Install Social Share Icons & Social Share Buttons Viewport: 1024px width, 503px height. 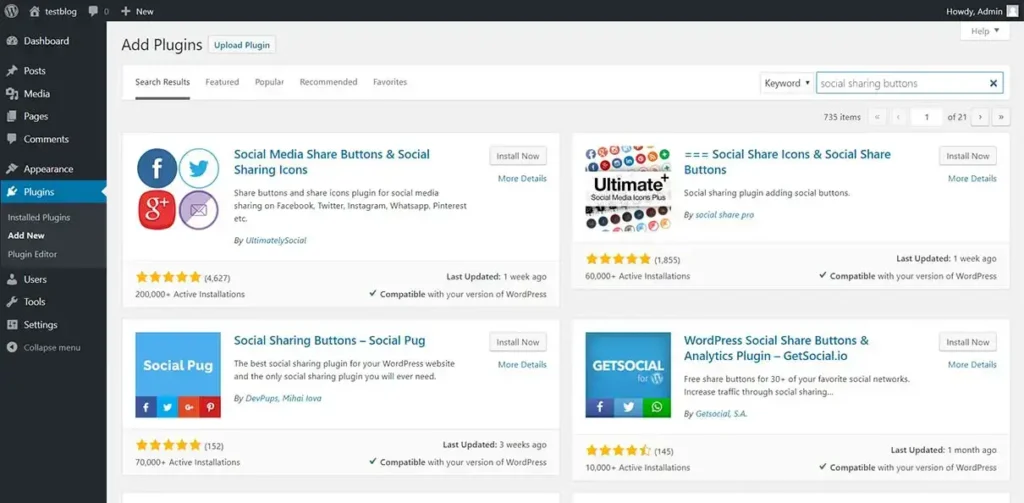pos(968,156)
